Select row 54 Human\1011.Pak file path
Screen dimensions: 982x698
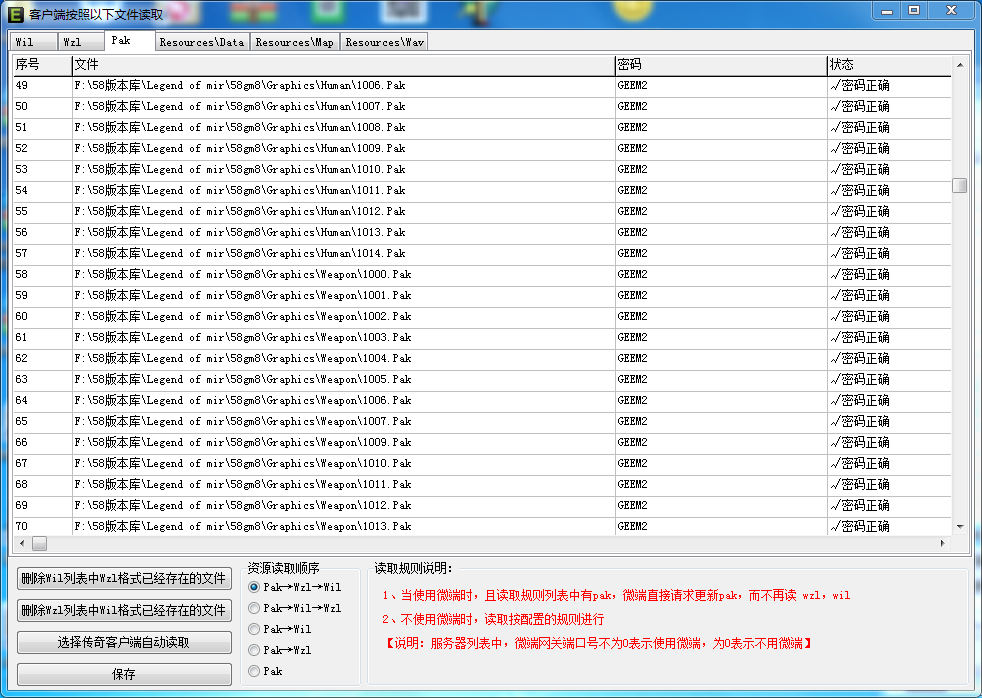click(240, 190)
